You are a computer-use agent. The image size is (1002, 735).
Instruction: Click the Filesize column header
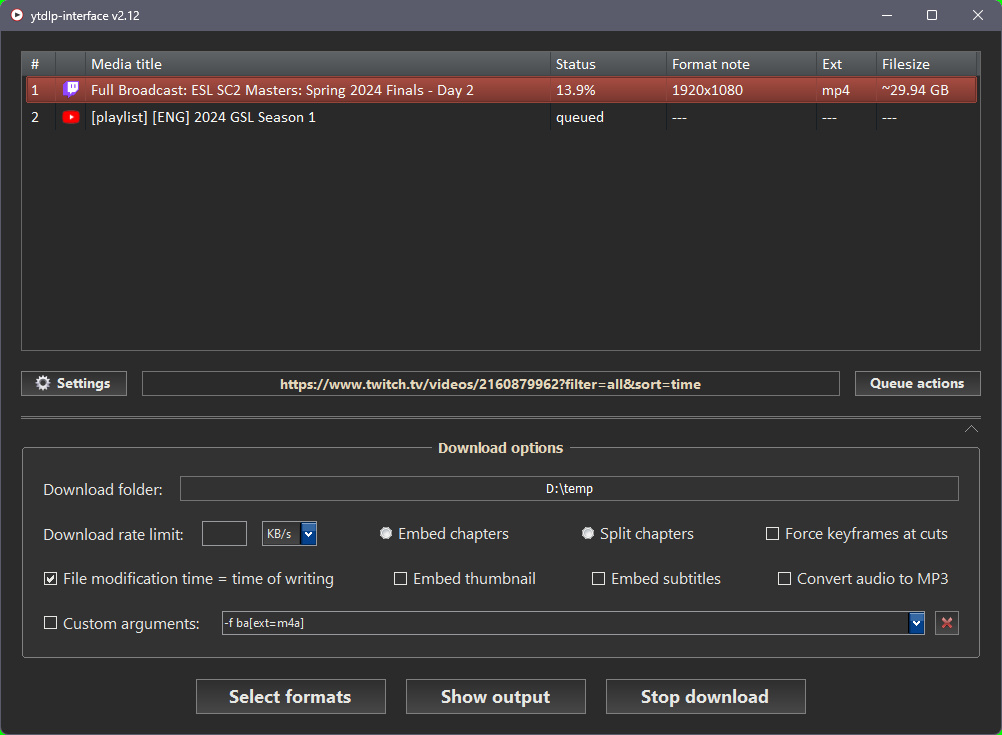point(905,63)
